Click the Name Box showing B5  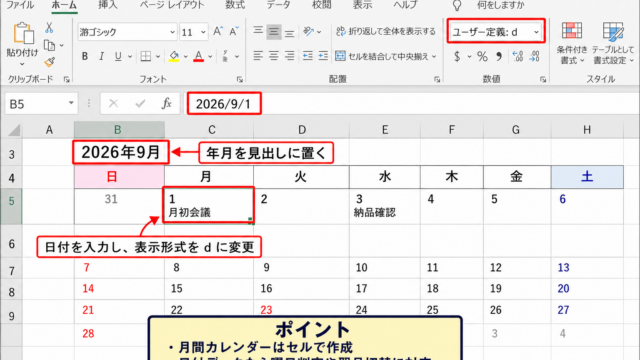click(x=41, y=104)
